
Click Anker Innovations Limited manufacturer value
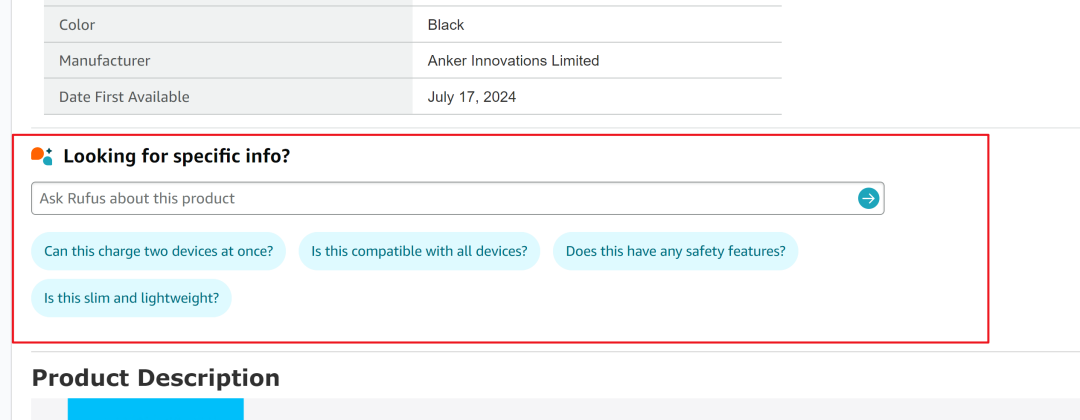(x=513, y=61)
